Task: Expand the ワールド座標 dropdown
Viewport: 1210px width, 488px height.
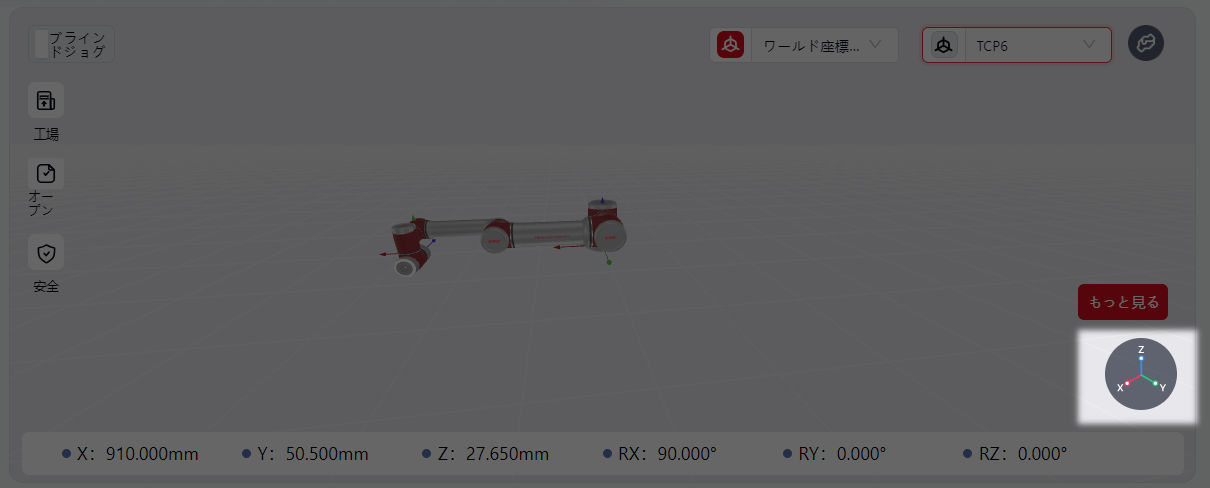Action: point(823,45)
